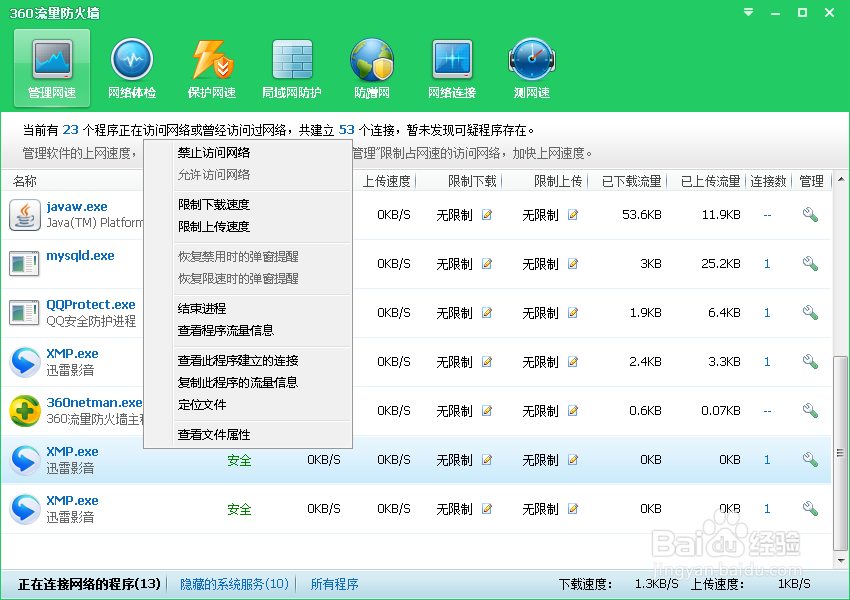Open the 保护网速 lightning shield icon
Viewport: 850px width, 600px height.
(x=212, y=68)
